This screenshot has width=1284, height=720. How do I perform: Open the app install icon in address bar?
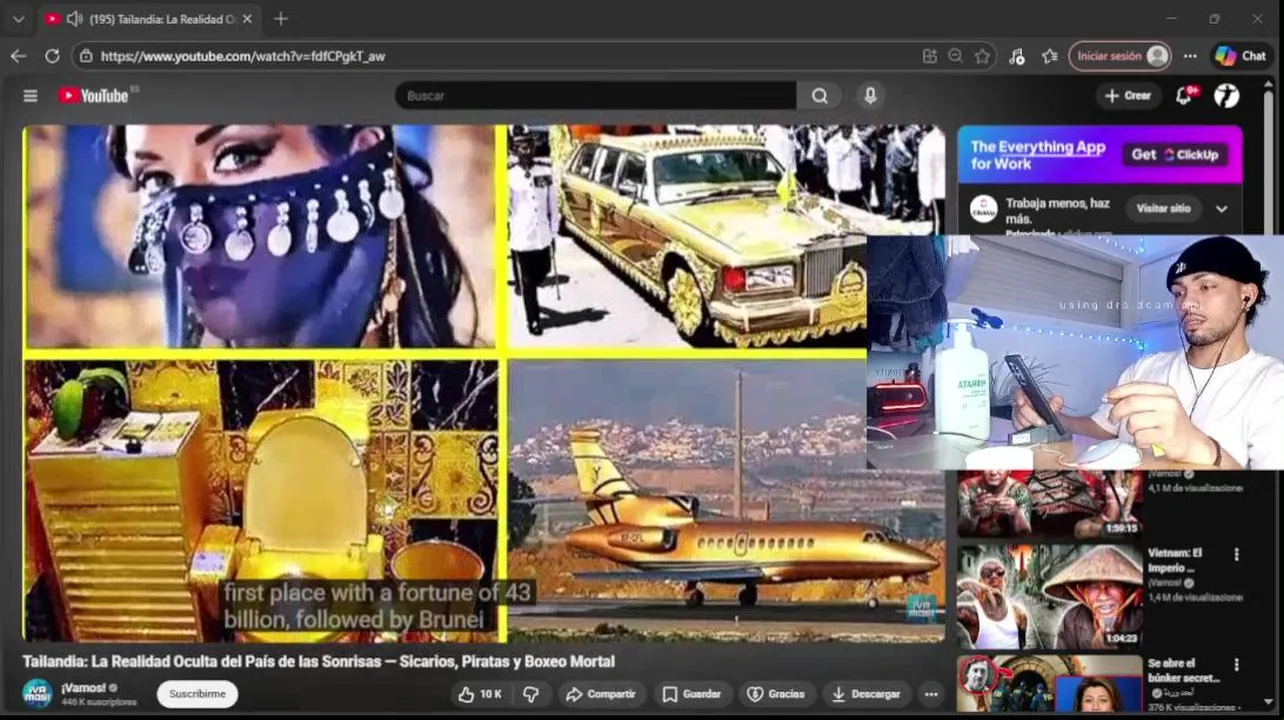pyautogui.click(x=930, y=56)
